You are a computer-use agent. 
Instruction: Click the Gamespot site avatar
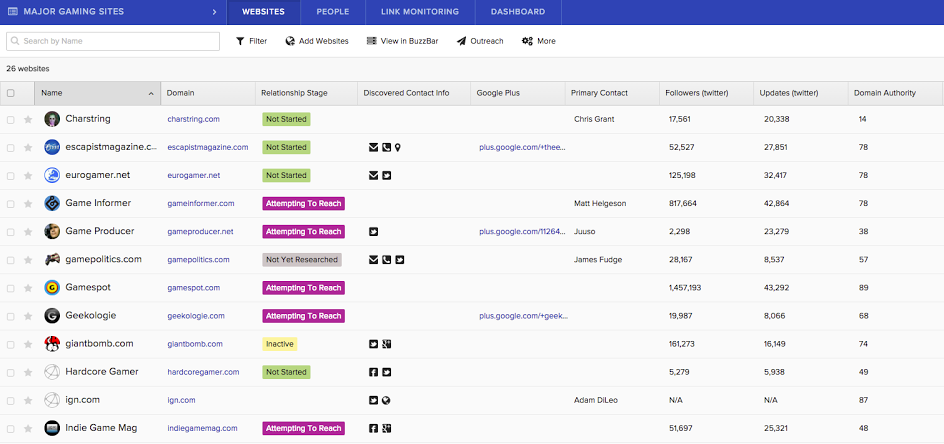(x=52, y=287)
